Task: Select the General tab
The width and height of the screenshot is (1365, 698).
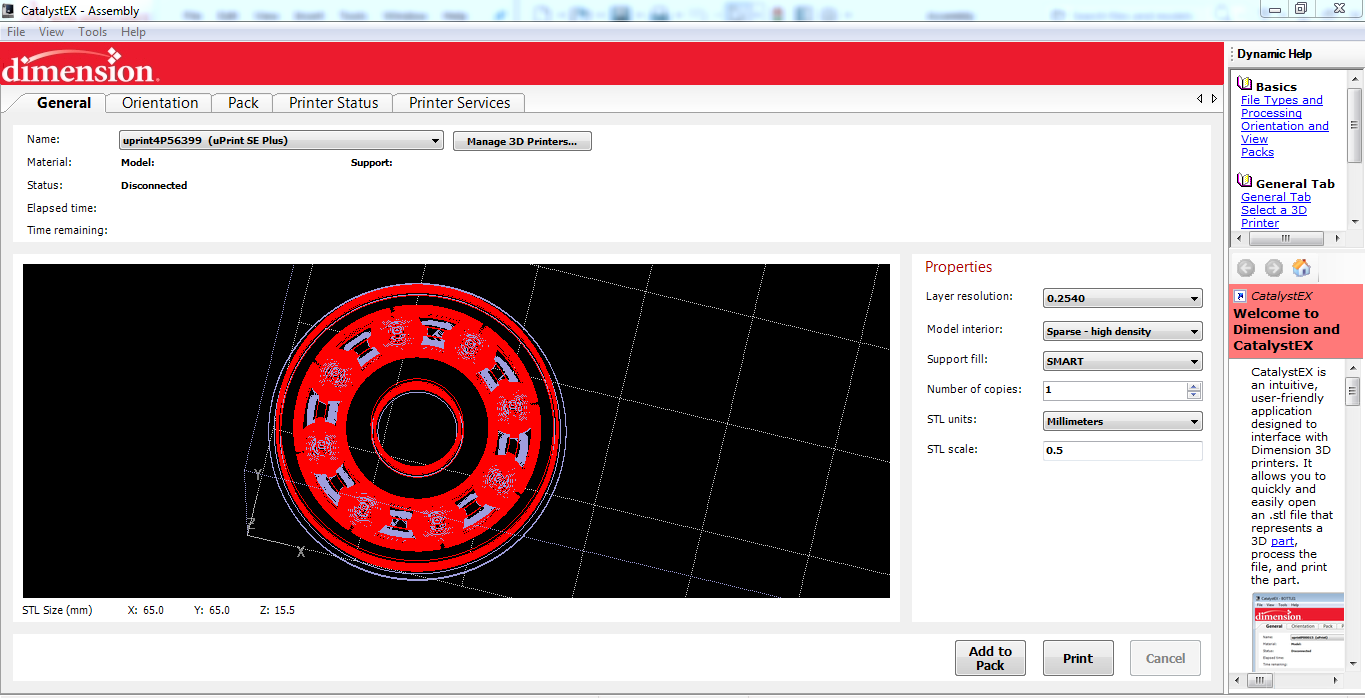Action: [x=64, y=103]
